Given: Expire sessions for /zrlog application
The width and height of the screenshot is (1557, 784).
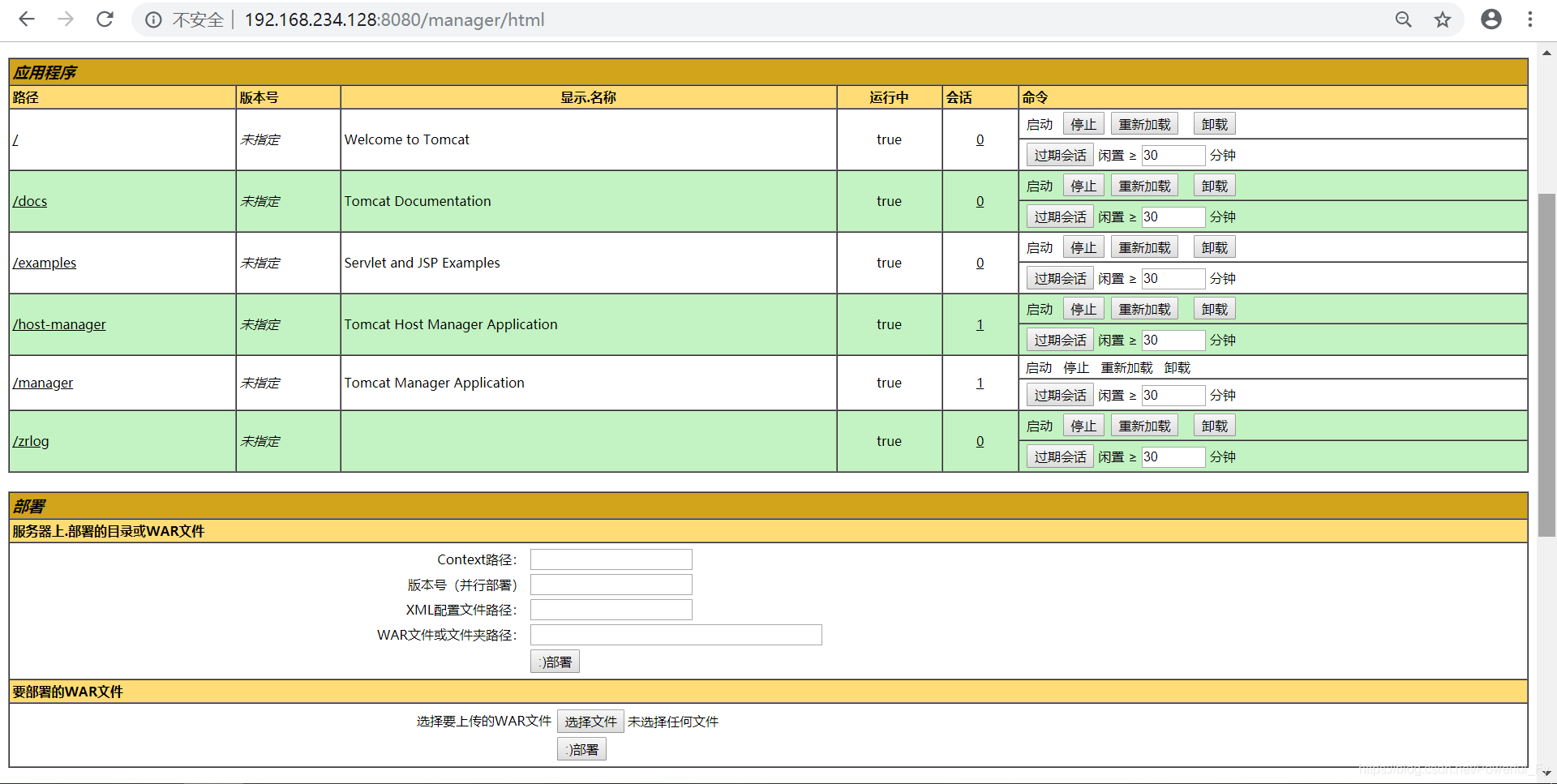Looking at the screenshot, I should coord(1060,456).
